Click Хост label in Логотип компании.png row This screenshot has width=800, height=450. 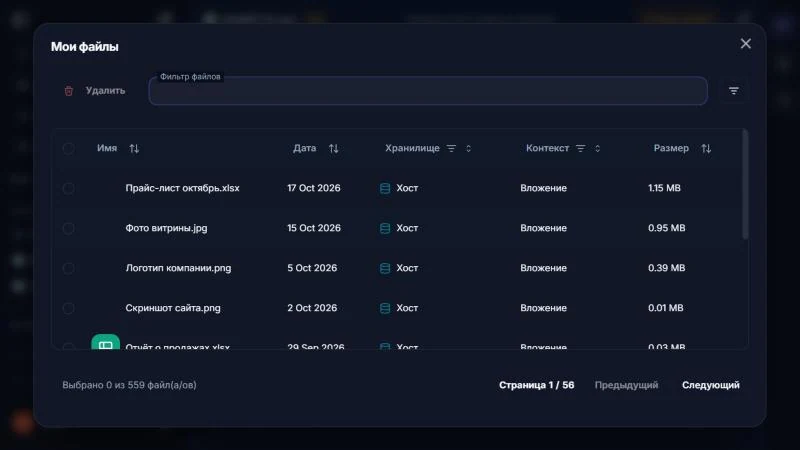pyautogui.click(x=407, y=268)
